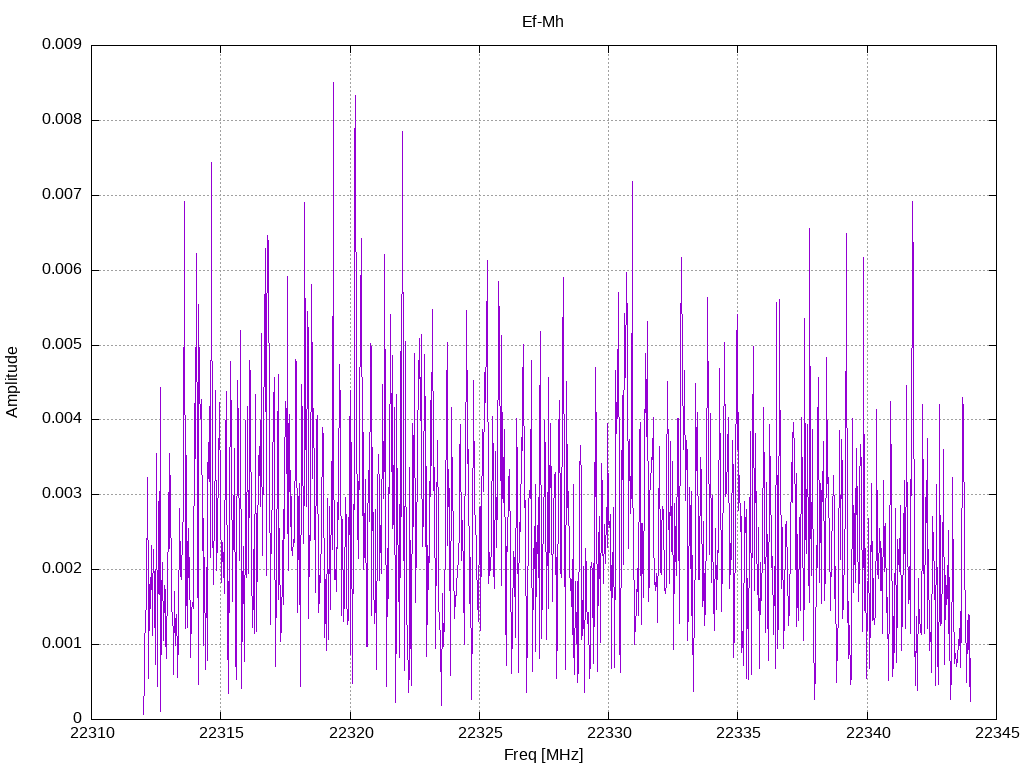Click the x-axis tick label 22325
Image resolution: width=1024 pixels, height=768 pixels.
pyautogui.click(x=480, y=733)
